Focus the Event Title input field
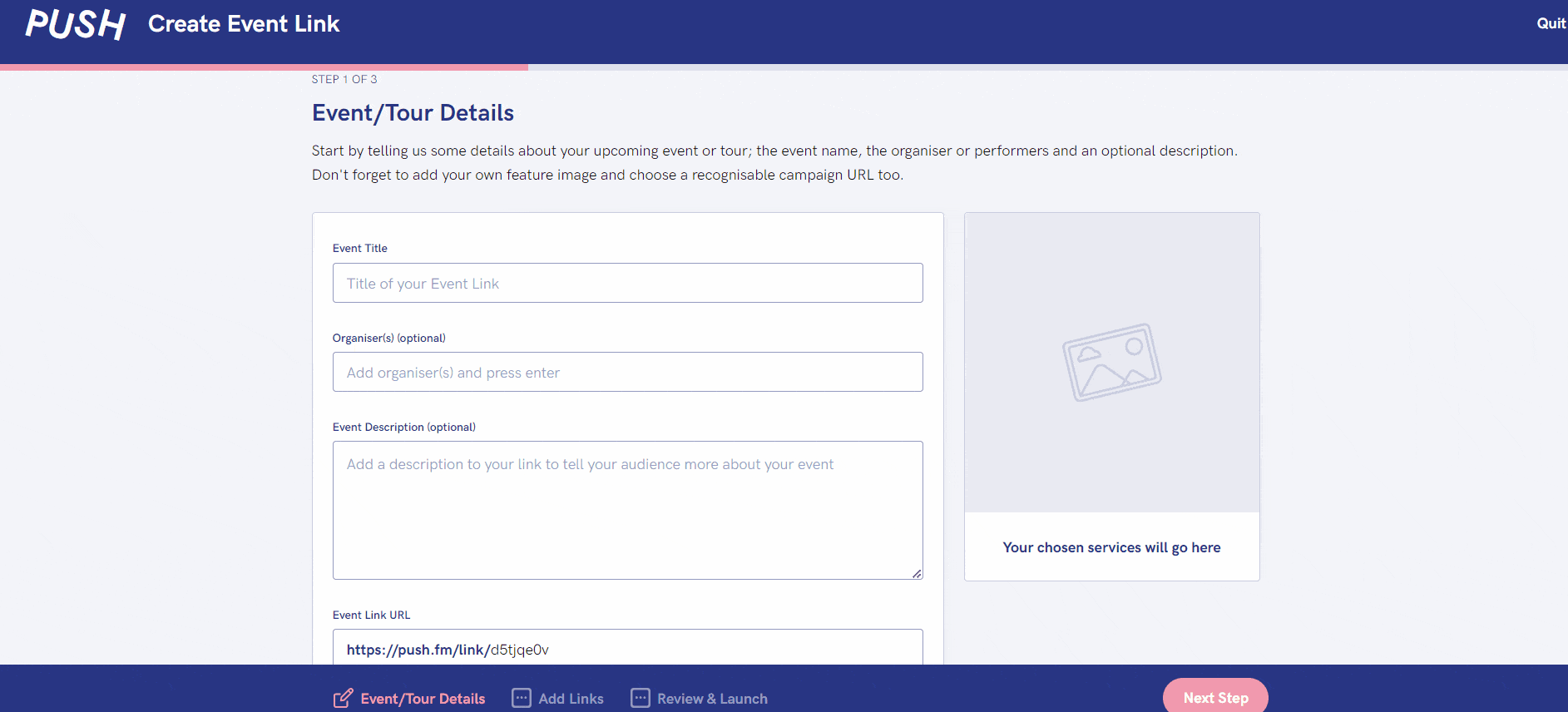1568x712 pixels. click(x=628, y=283)
